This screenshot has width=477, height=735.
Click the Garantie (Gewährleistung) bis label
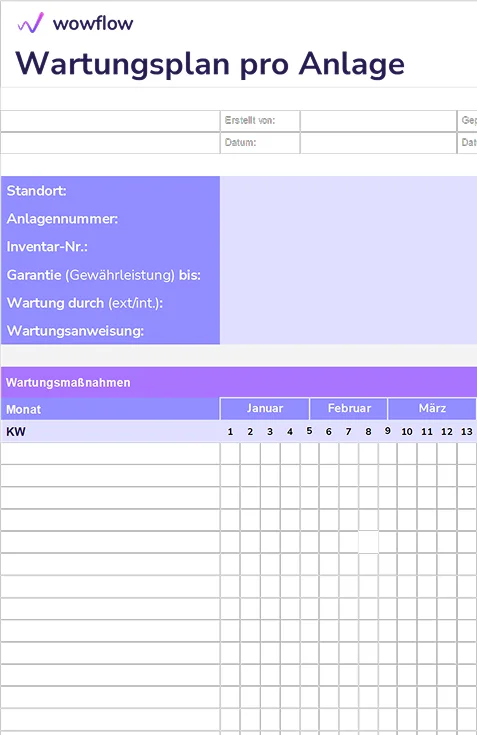pos(104,275)
